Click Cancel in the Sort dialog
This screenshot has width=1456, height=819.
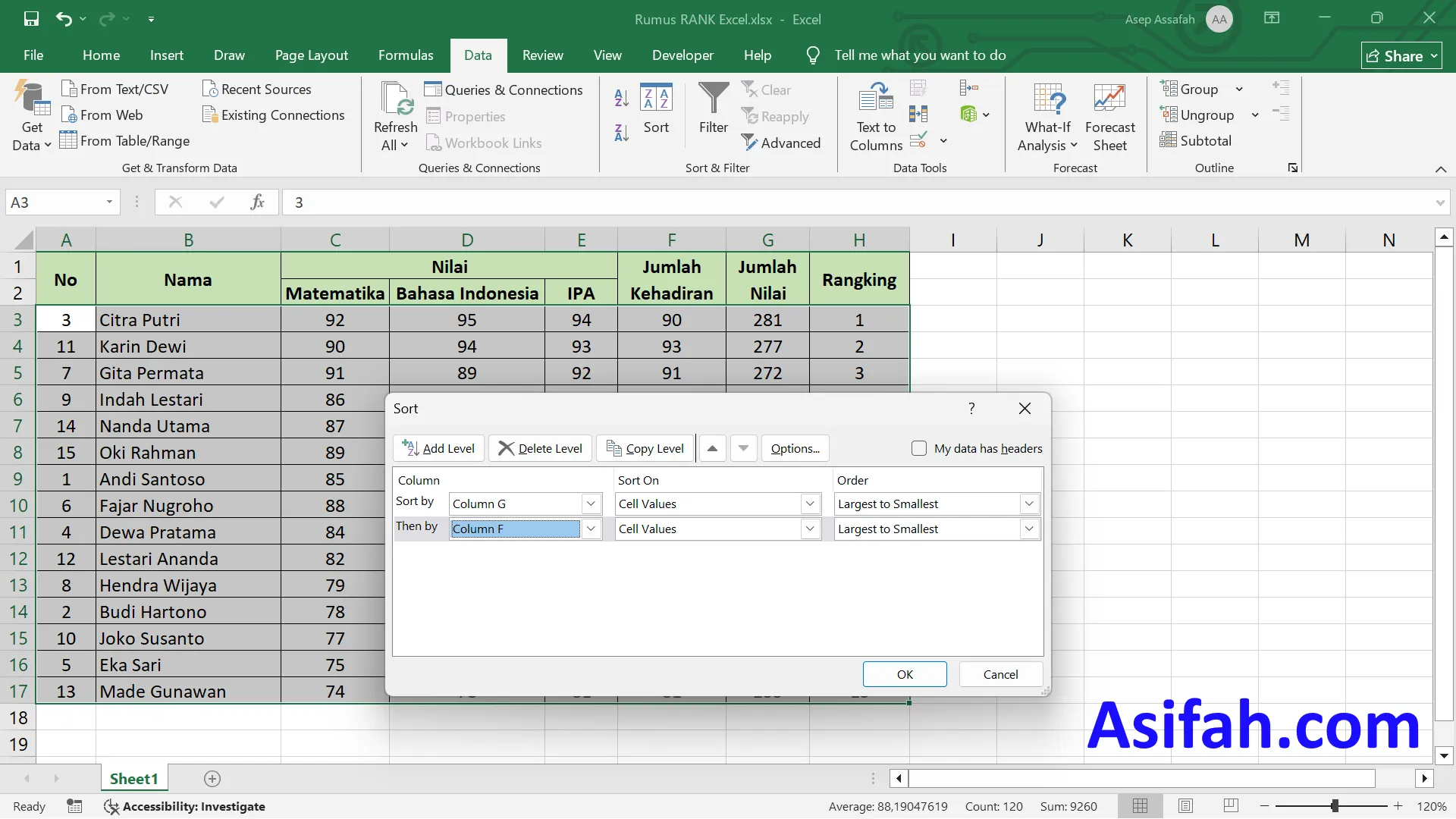pyautogui.click(x=1001, y=674)
